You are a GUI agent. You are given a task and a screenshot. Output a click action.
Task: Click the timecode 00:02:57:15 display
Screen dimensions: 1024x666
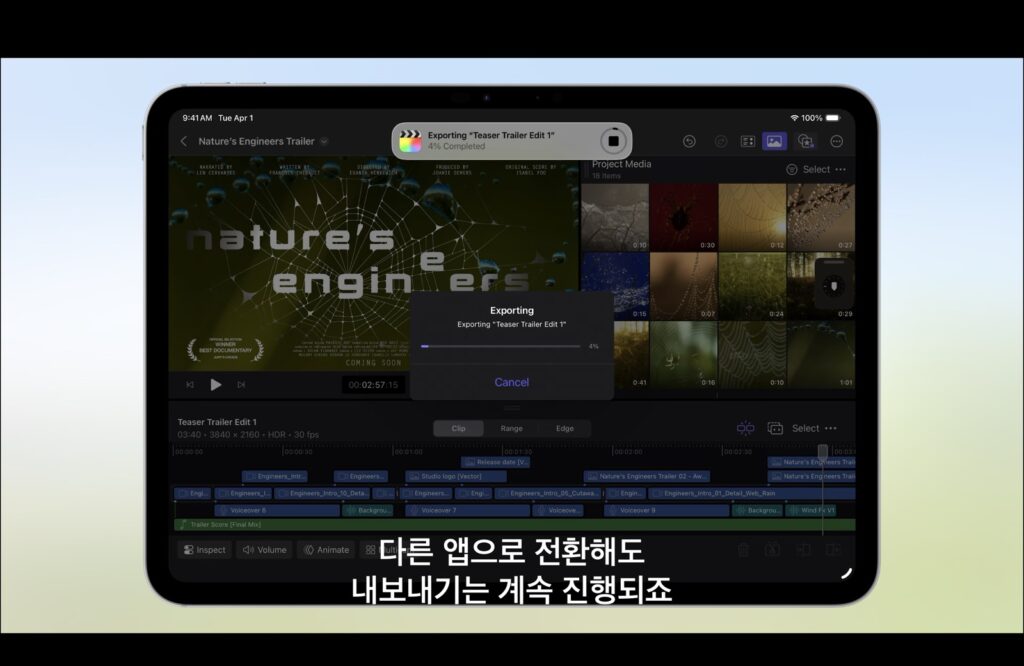click(x=373, y=385)
